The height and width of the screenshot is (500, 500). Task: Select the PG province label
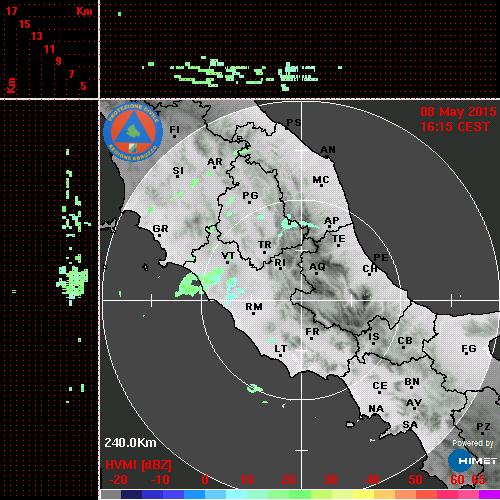pos(250,195)
